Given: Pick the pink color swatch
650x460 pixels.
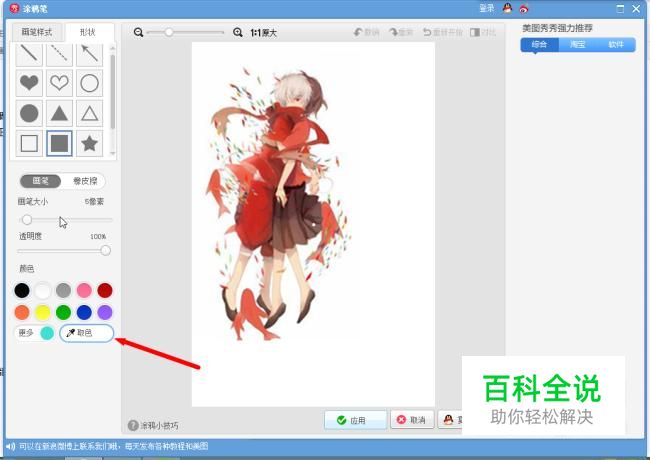Looking at the screenshot, I should point(84,291).
